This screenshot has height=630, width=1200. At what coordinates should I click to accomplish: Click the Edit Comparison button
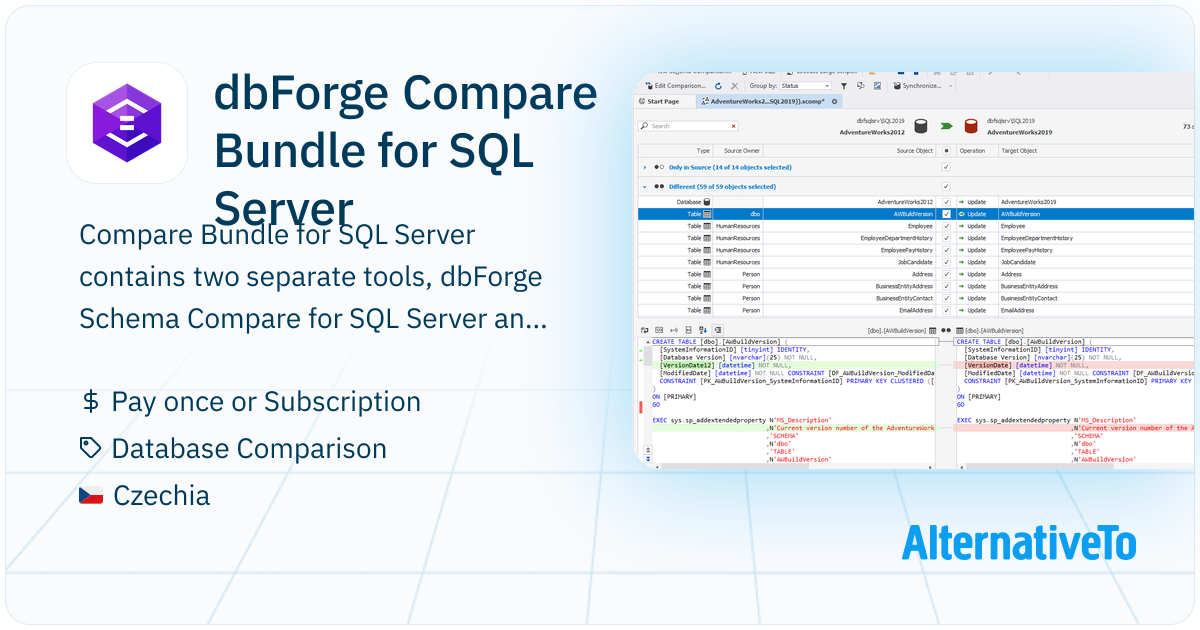point(675,86)
